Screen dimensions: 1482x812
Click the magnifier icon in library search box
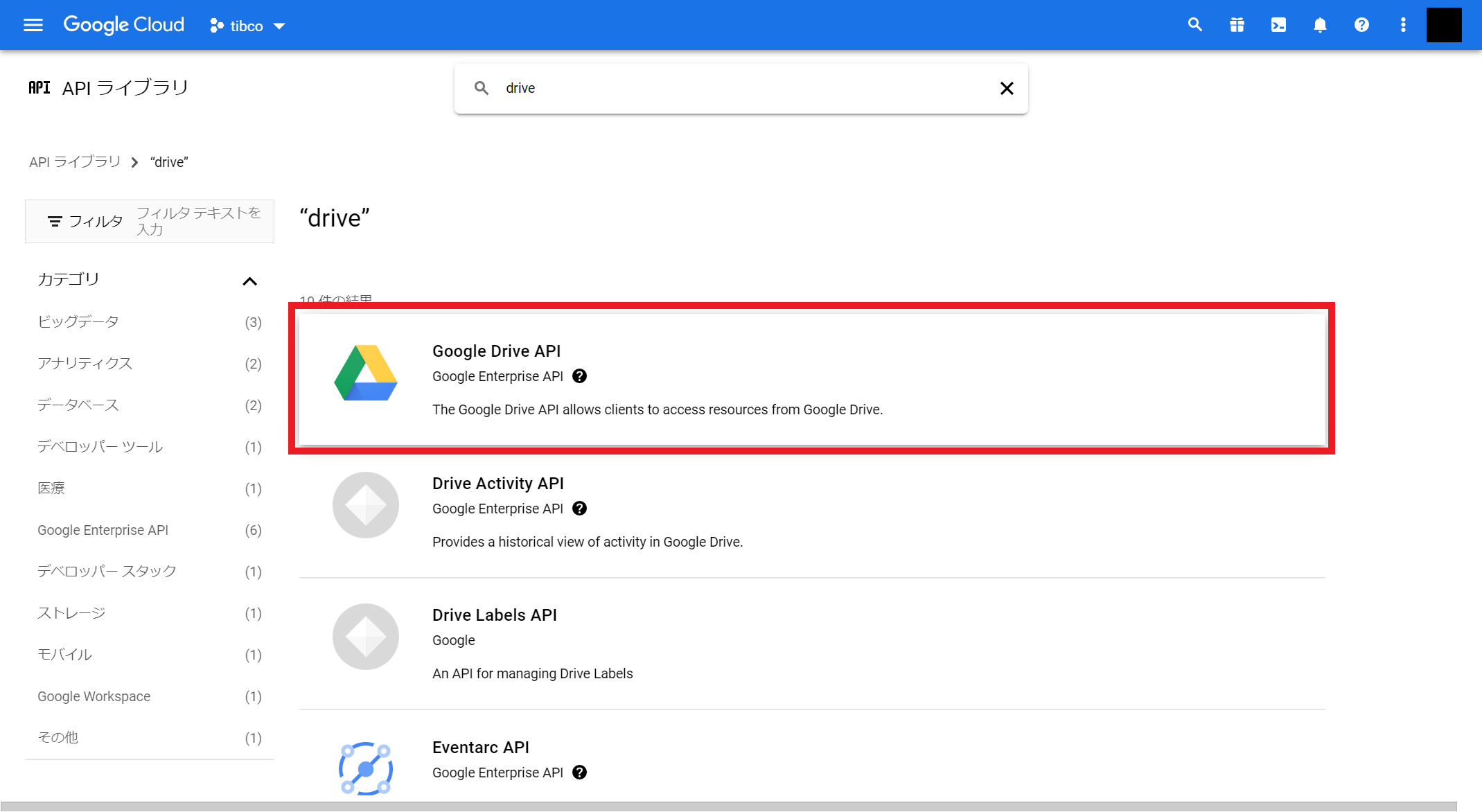(482, 88)
